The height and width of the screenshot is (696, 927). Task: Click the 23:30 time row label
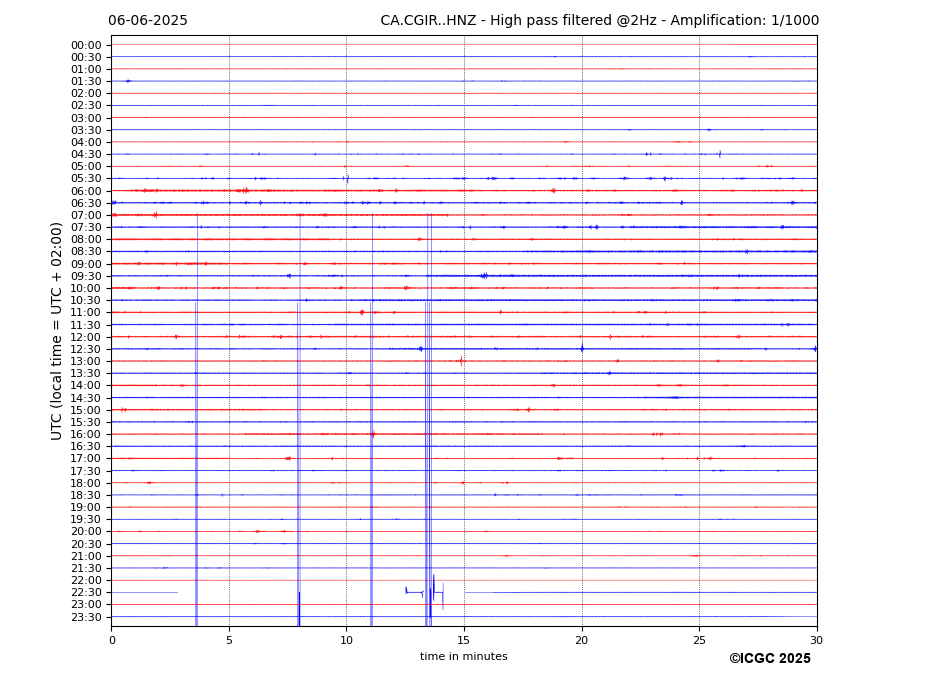click(86, 617)
